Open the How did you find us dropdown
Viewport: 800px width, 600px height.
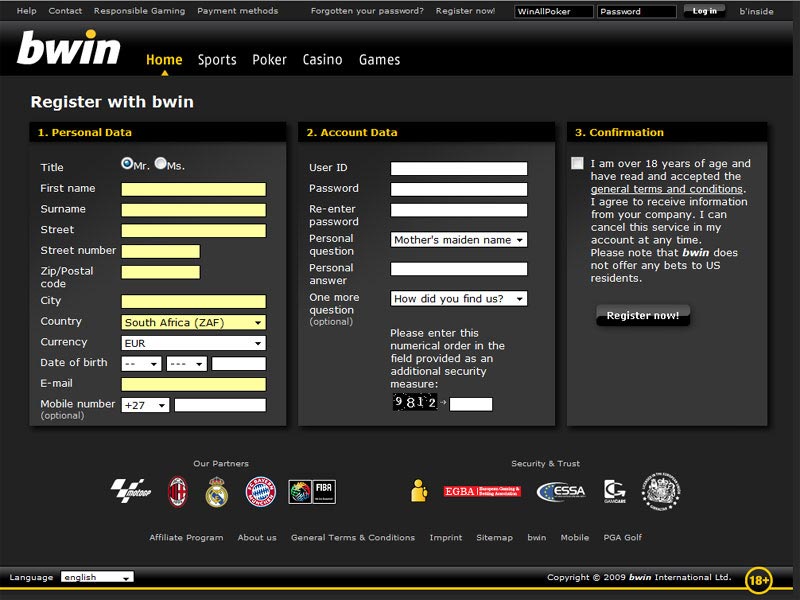coord(459,298)
